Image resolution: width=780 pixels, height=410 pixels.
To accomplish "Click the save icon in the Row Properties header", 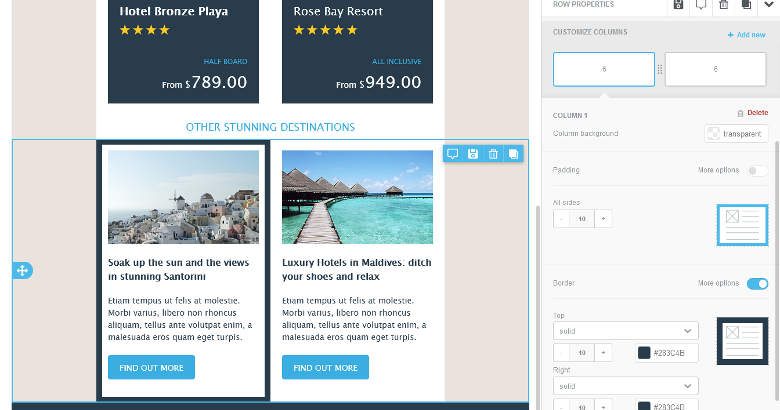I will [679, 5].
